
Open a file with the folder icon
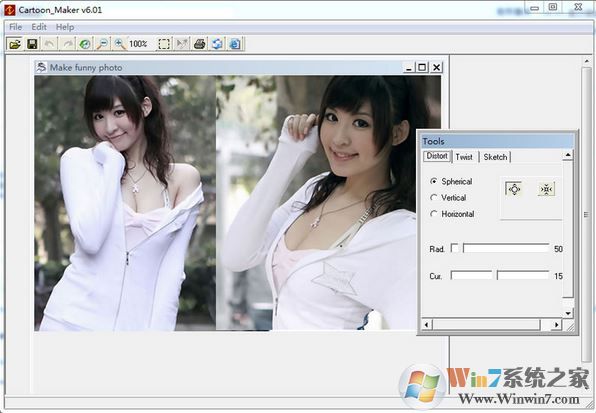coord(14,44)
